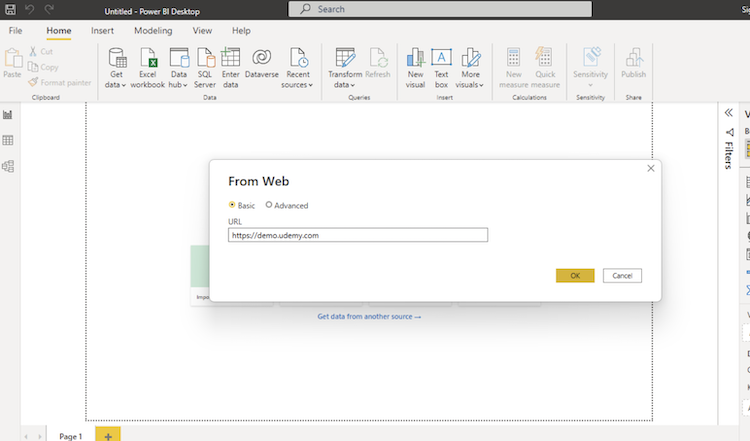The height and width of the screenshot is (441, 750).
Task: Close the From Web dialog
Action: tap(651, 168)
